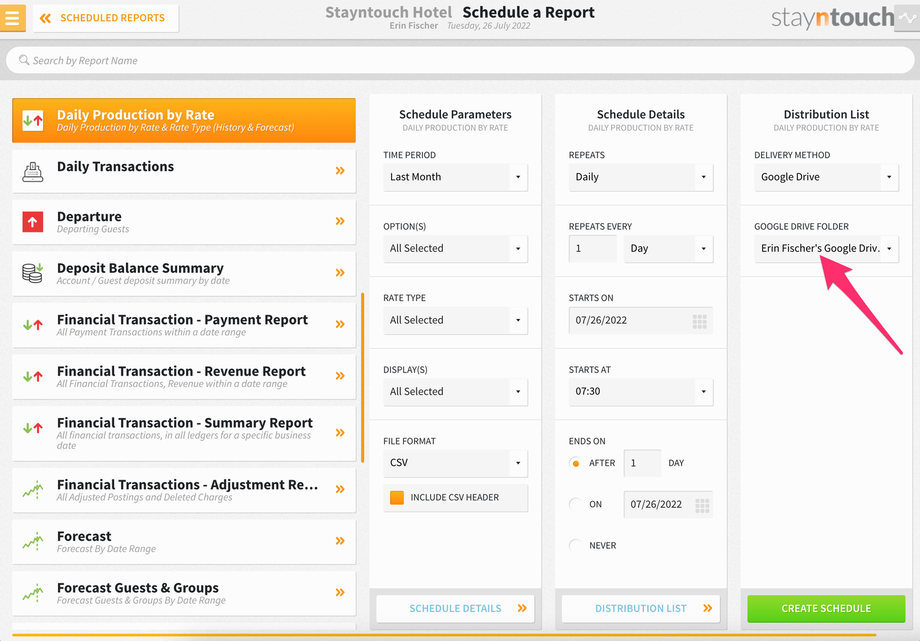Open Deposit Balance Summary chevron
This screenshot has height=641, width=920.
pos(340,272)
